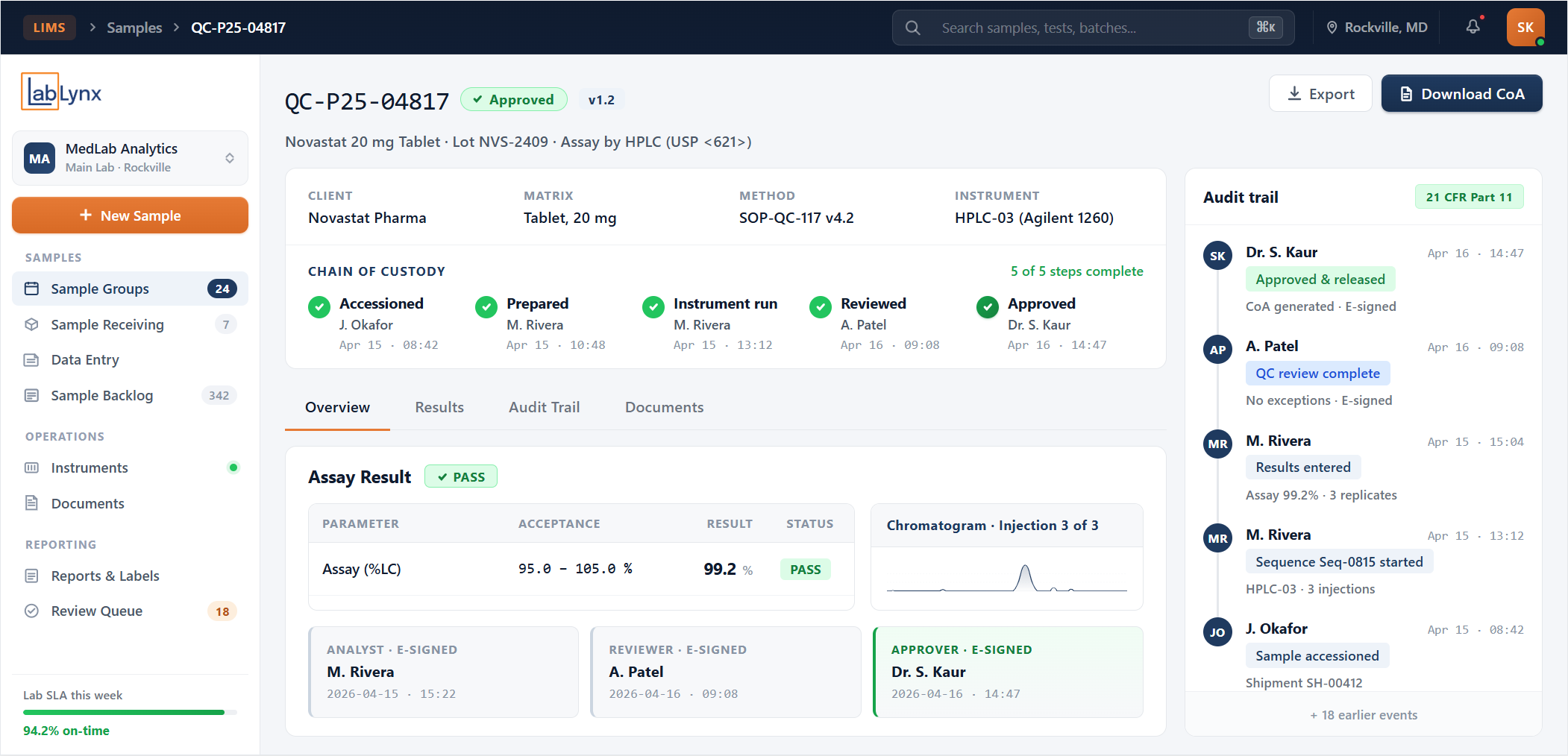Image resolution: width=1568 pixels, height=756 pixels.
Task: Click the LabLynx logo
Action: point(61,92)
